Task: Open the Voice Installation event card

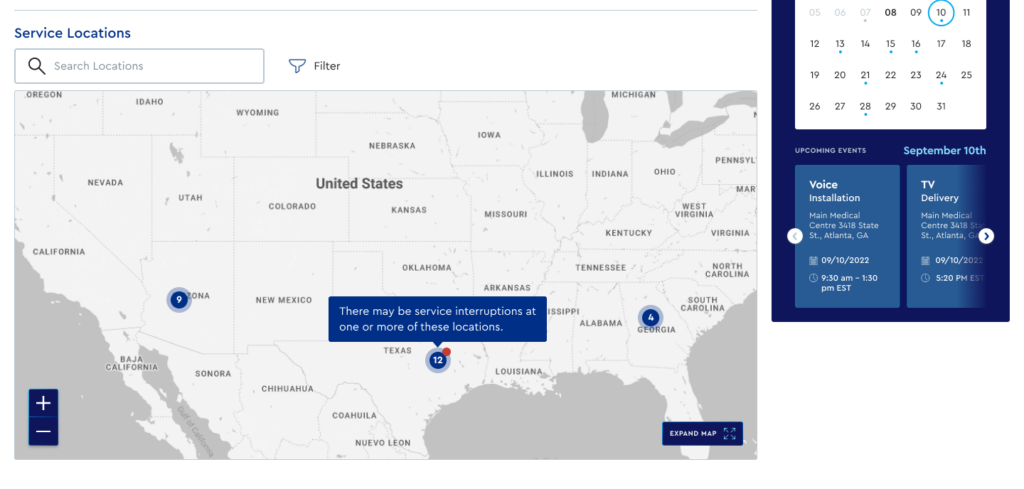Action: [x=846, y=236]
